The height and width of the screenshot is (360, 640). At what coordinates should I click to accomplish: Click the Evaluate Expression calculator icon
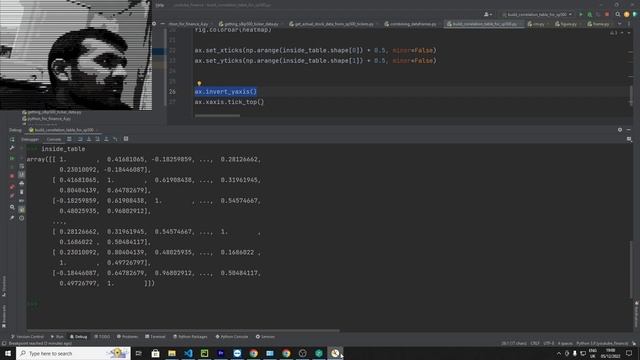click(x=126, y=139)
